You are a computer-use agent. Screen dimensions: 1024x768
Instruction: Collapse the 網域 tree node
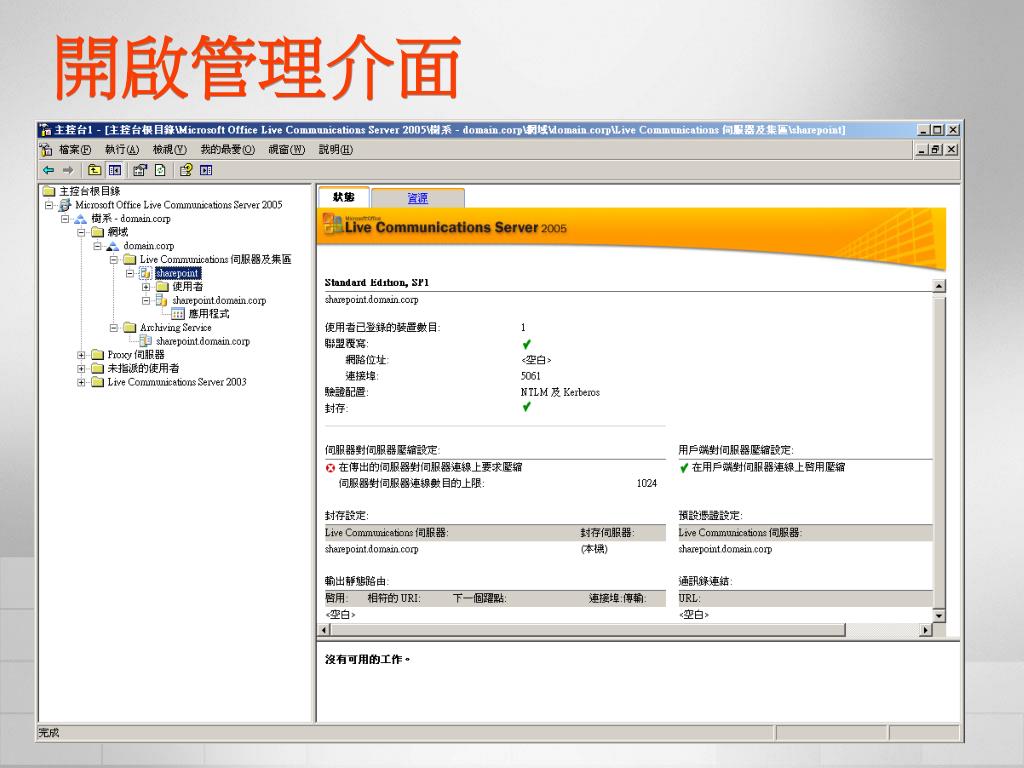(82, 232)
